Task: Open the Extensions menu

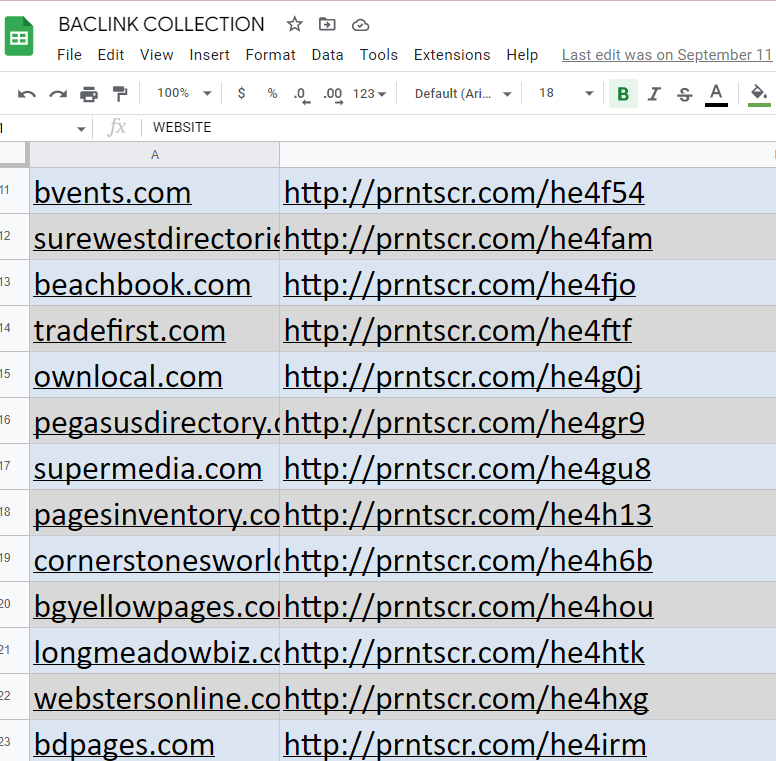Action: pos(452,55)
